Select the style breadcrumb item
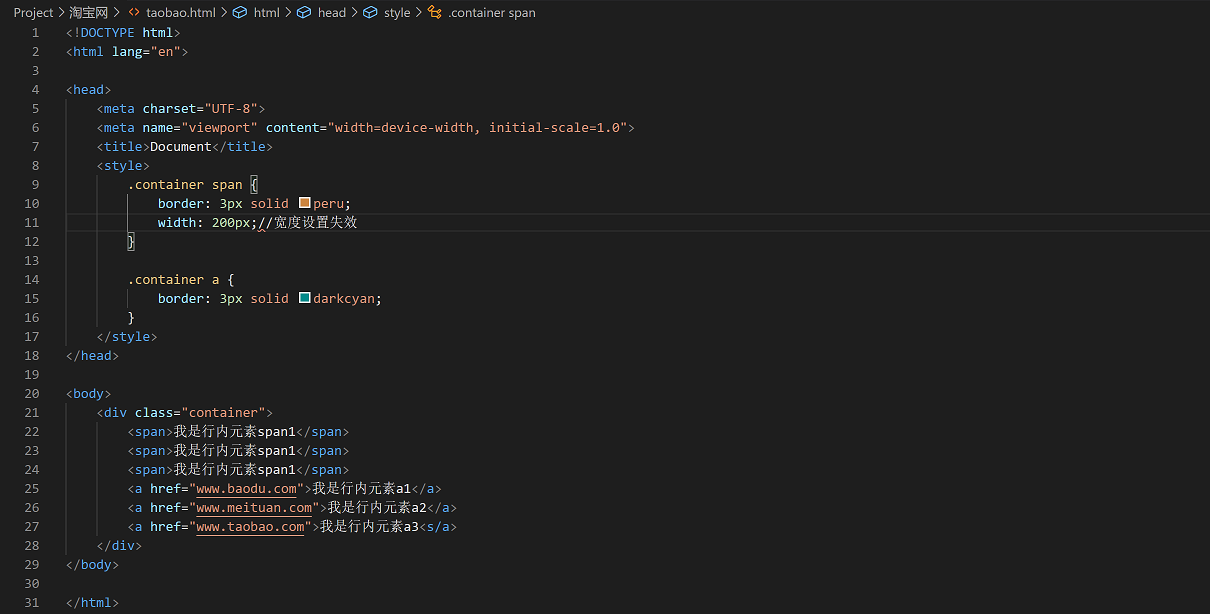The height and width of the screenshot is (614, 1210). pyautogui.click(x=397, y=13)
